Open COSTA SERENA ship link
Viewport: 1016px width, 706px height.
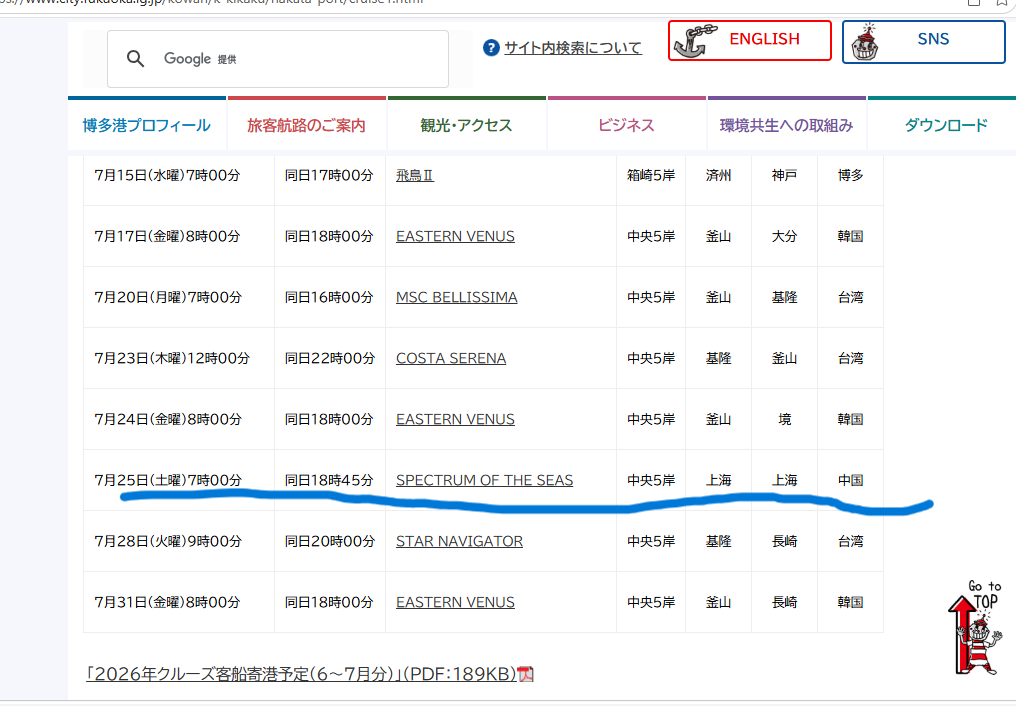coord(451,358)
